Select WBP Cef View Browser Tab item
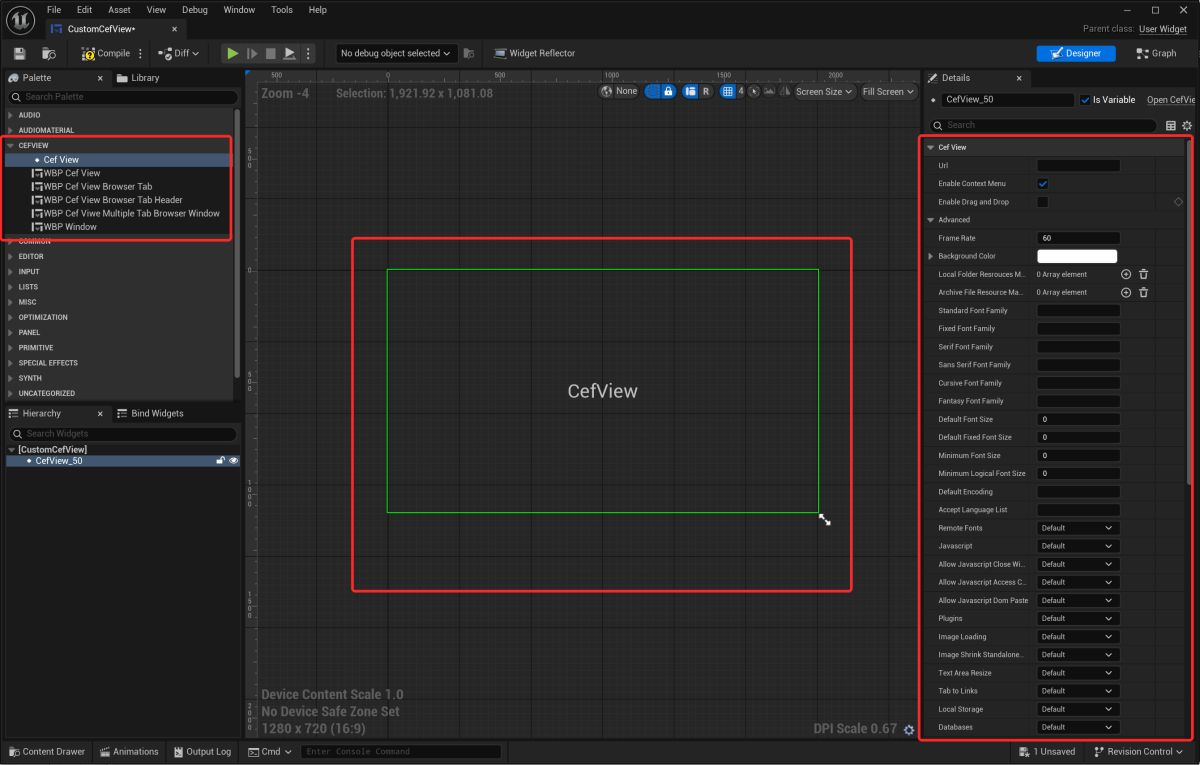 98,186
